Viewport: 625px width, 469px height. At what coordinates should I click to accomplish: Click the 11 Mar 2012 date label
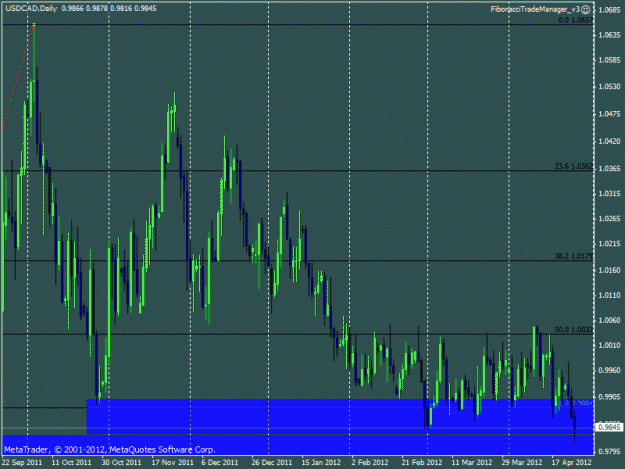click(x=472, y=463)
